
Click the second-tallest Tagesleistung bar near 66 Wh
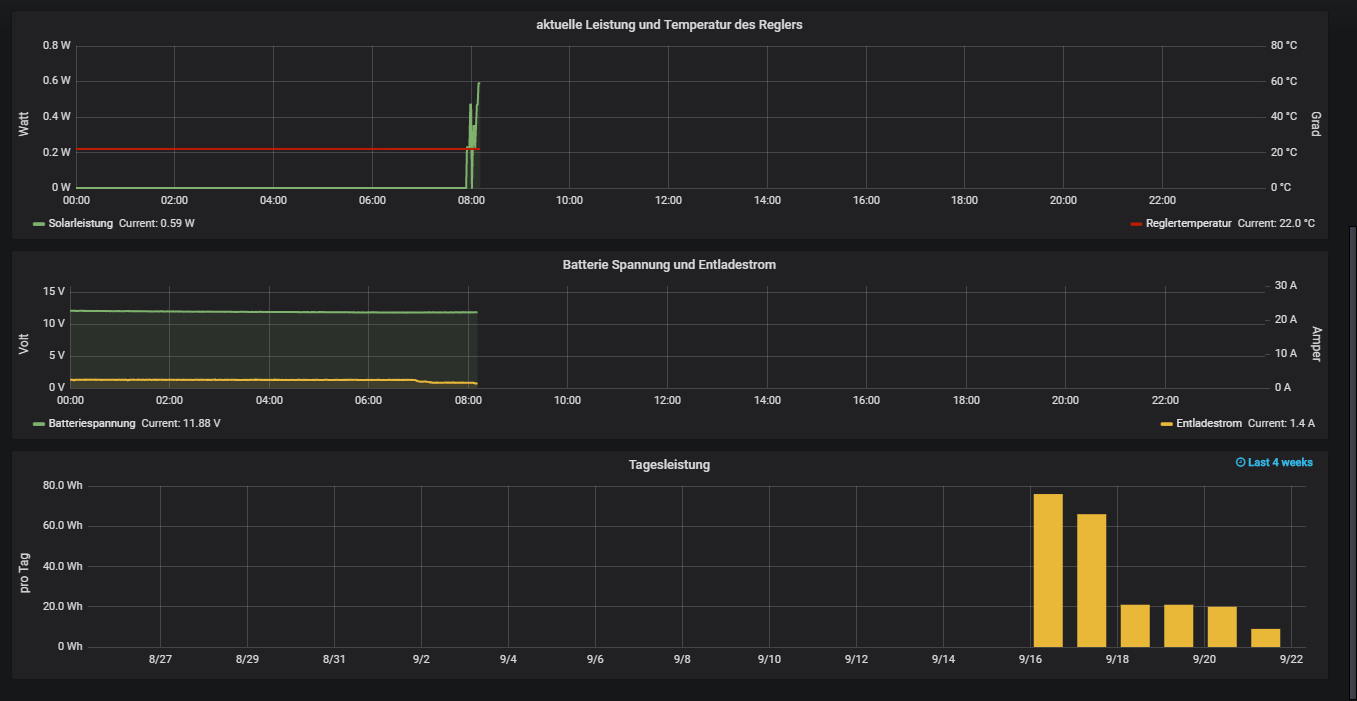(1091, 580)
